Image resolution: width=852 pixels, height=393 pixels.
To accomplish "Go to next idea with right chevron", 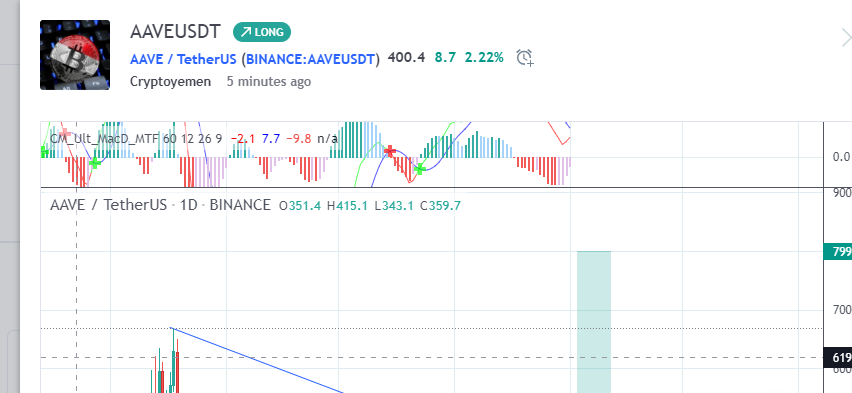I will pos(846,39).
